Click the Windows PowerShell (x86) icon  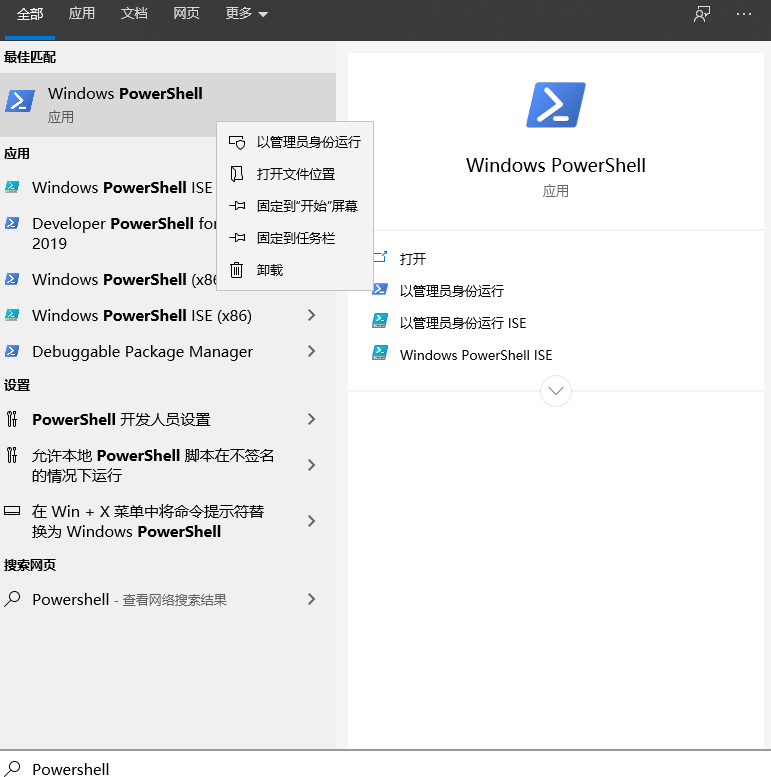point(12,279)
